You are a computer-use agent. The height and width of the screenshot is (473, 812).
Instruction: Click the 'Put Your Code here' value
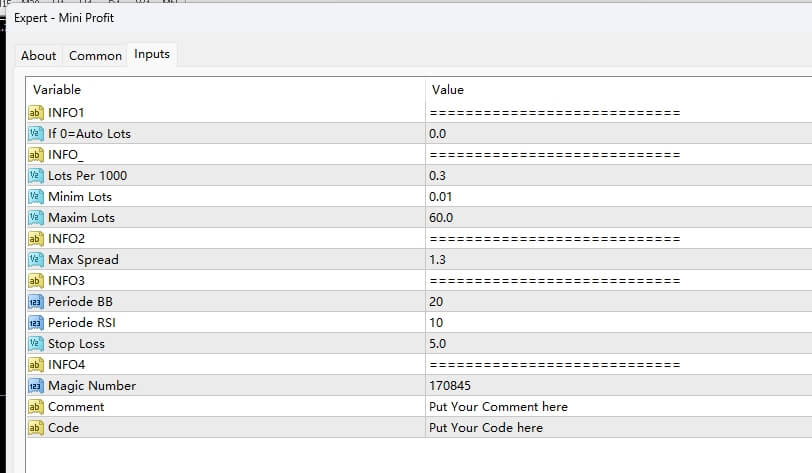pos(486,427)
